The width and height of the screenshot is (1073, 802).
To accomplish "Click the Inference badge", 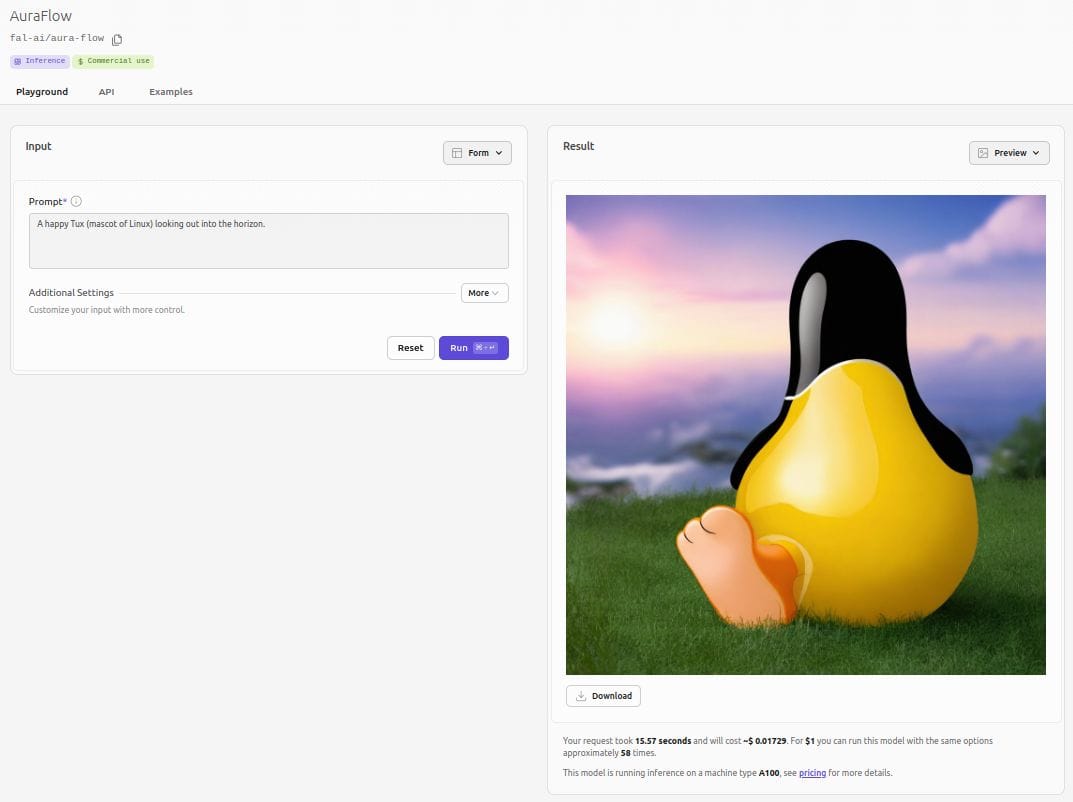I will [x=39, y=61].
